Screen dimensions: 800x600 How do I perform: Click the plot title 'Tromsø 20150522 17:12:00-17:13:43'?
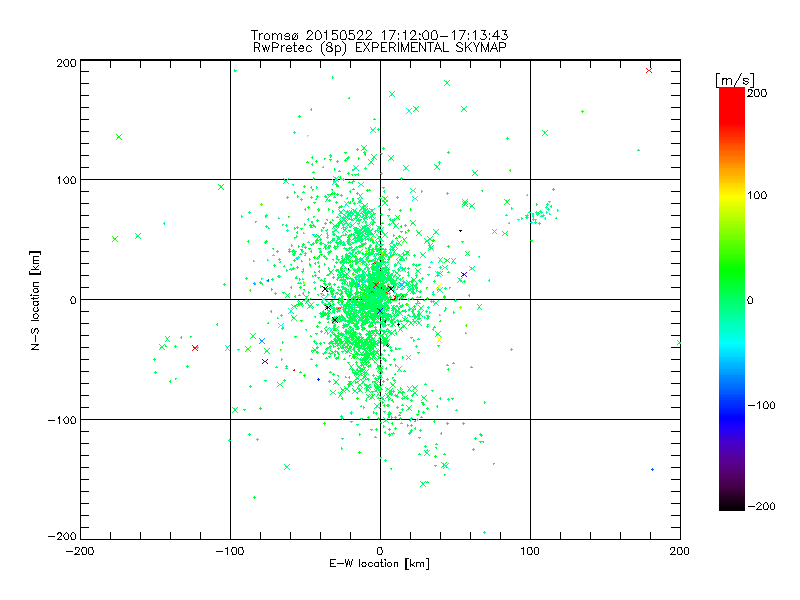[x=379, y=35]
